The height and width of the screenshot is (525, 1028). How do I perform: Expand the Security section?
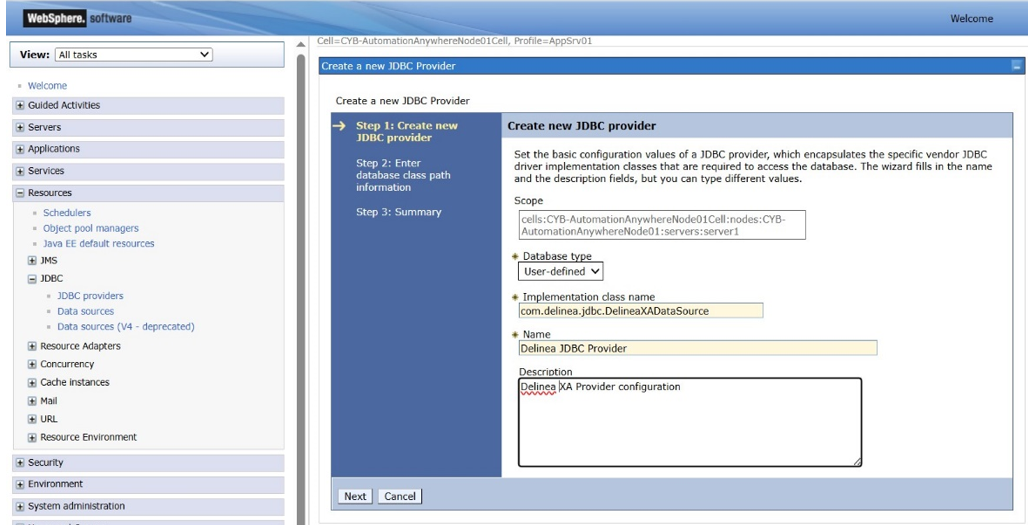point(22,463)
